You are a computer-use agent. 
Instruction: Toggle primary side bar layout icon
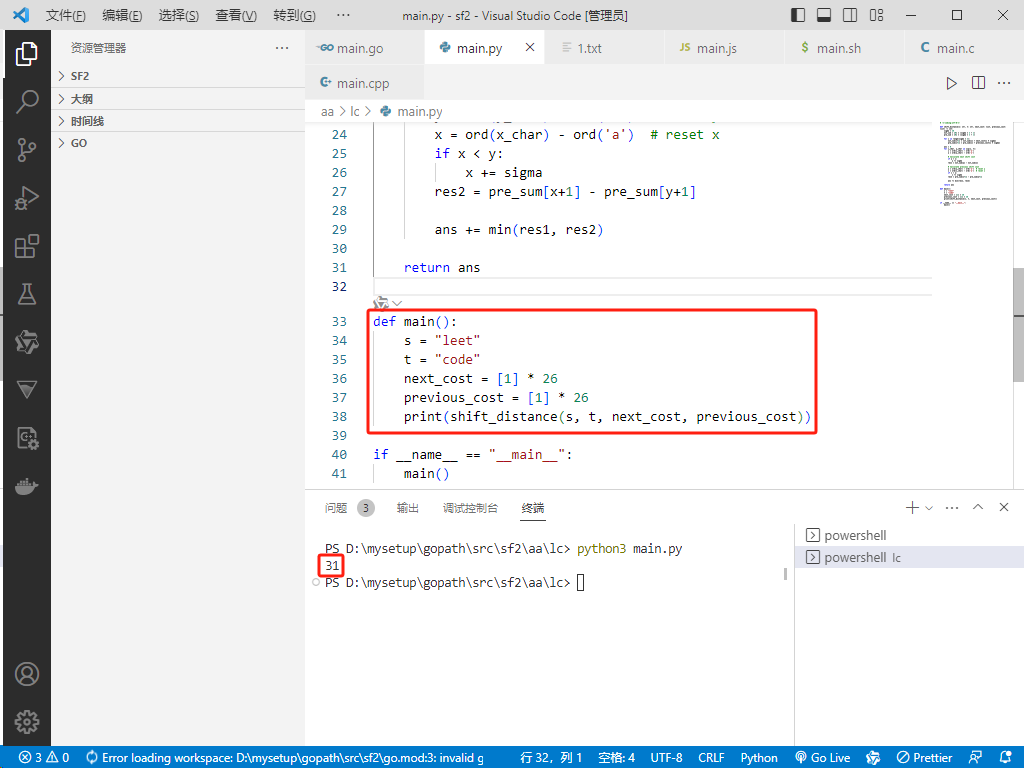[x=798, y=15]
